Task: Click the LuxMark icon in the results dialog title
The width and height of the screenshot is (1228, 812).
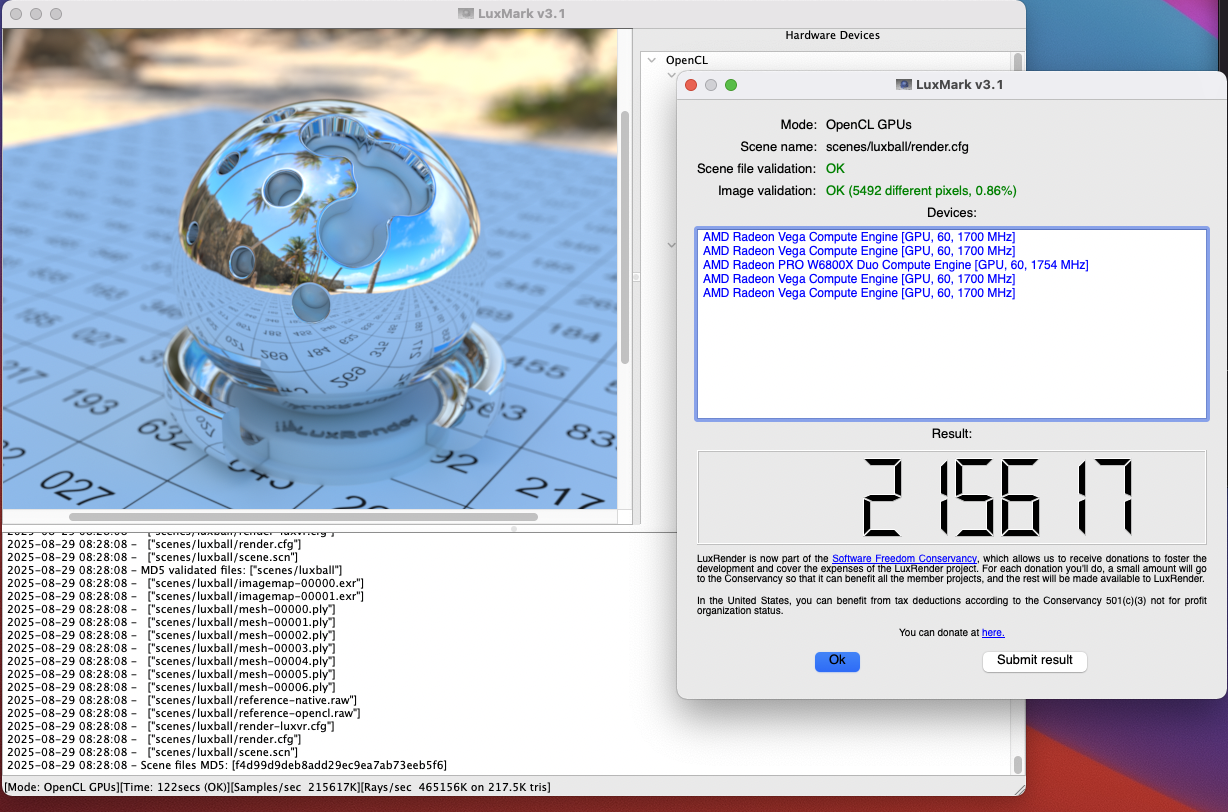Action: (x=903, y=85)
